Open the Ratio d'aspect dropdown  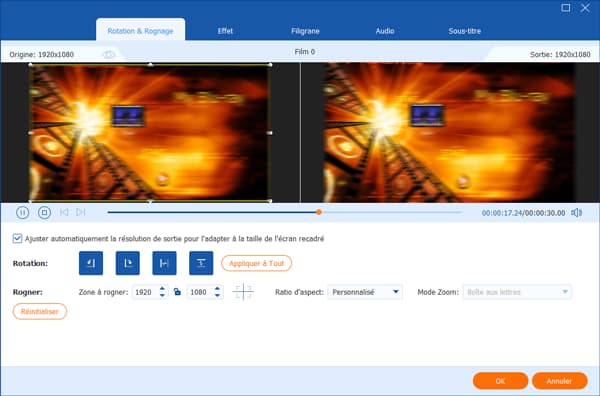(365, 292)
